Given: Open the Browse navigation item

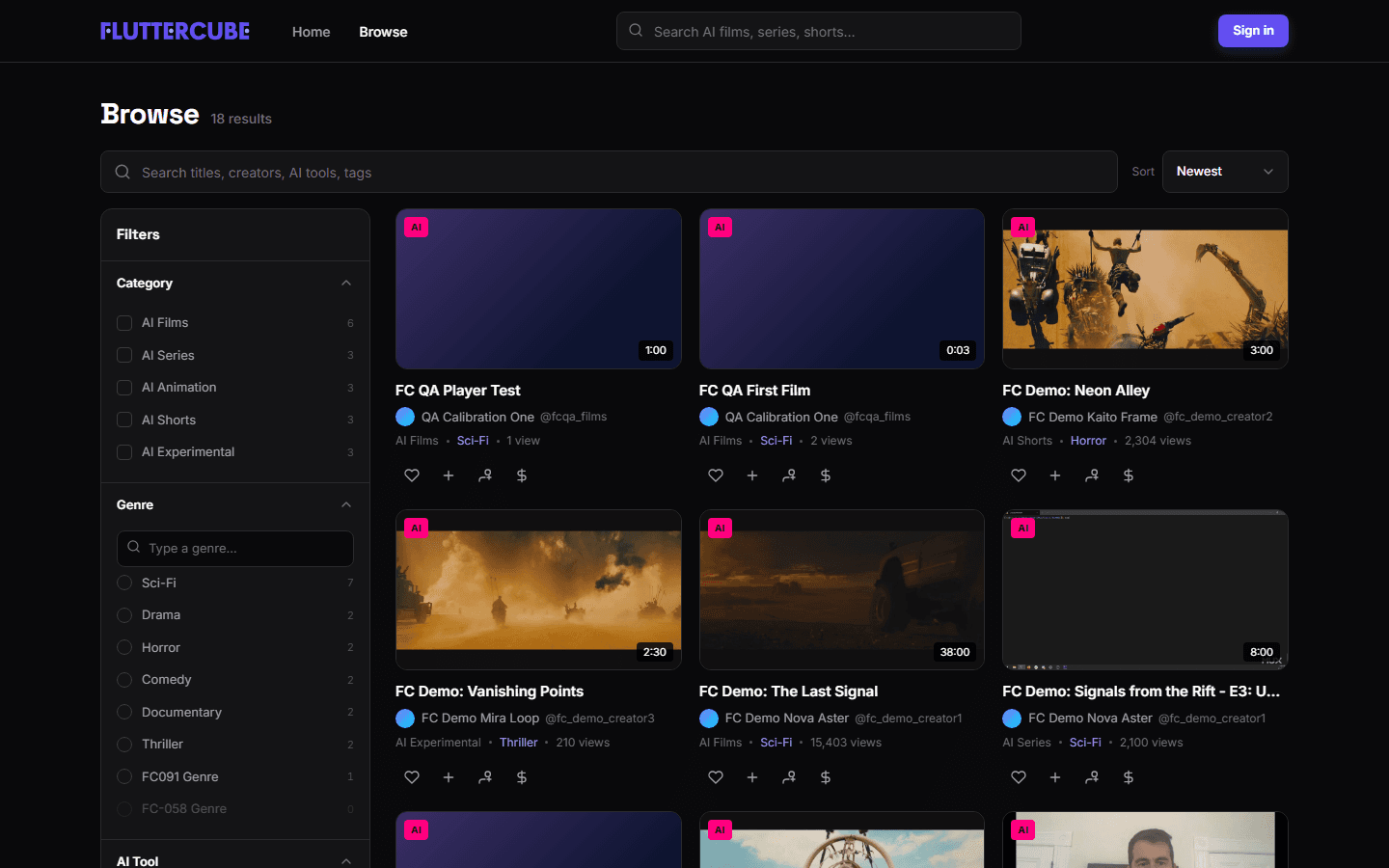Looking at the screenshot, I should tap(383, 32).
